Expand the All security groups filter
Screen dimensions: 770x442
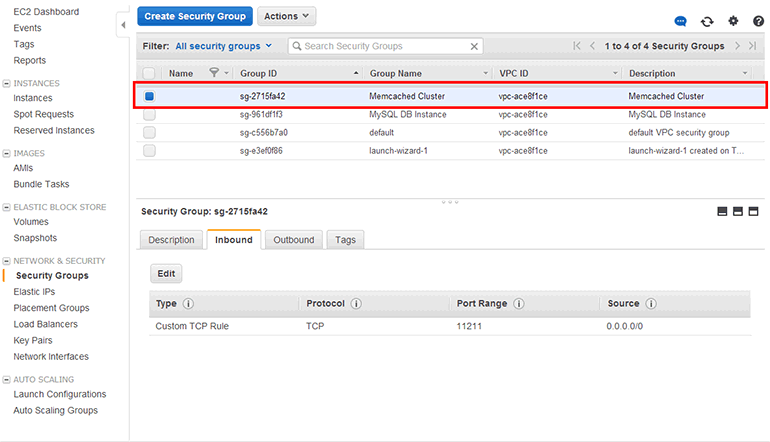coord(224,46)
